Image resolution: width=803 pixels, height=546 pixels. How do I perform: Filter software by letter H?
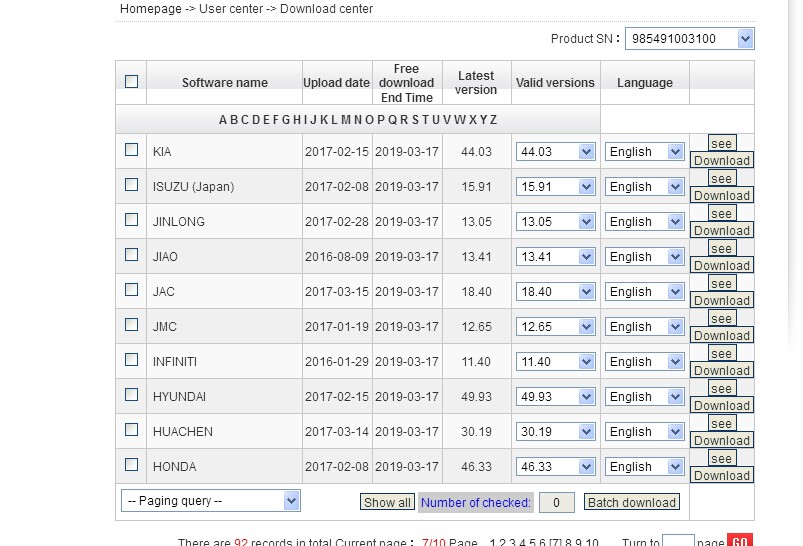click(297, 120)
